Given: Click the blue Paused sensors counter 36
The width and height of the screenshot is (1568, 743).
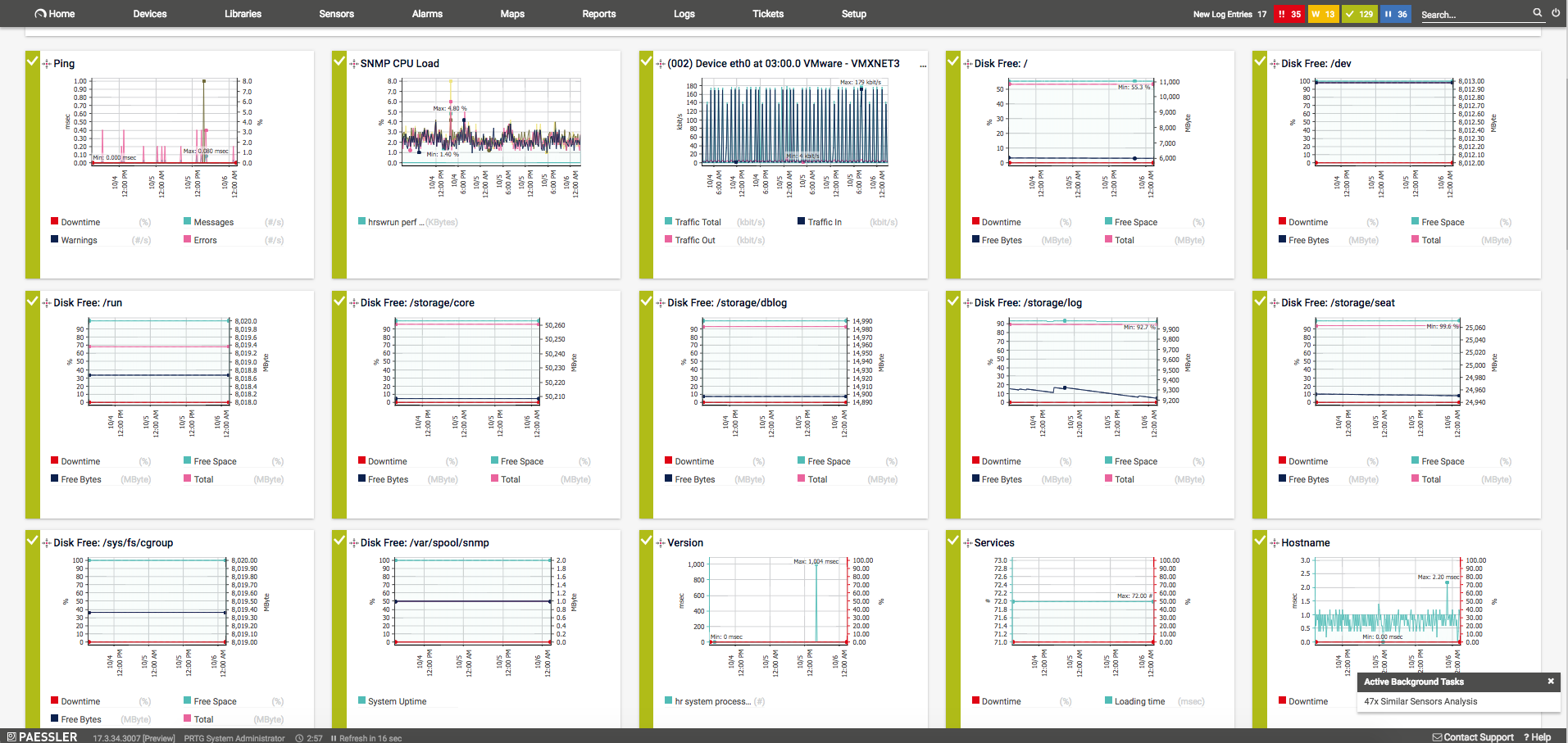Looking at the screenshot, I should pyautogui.click(x=1396, y=14).
